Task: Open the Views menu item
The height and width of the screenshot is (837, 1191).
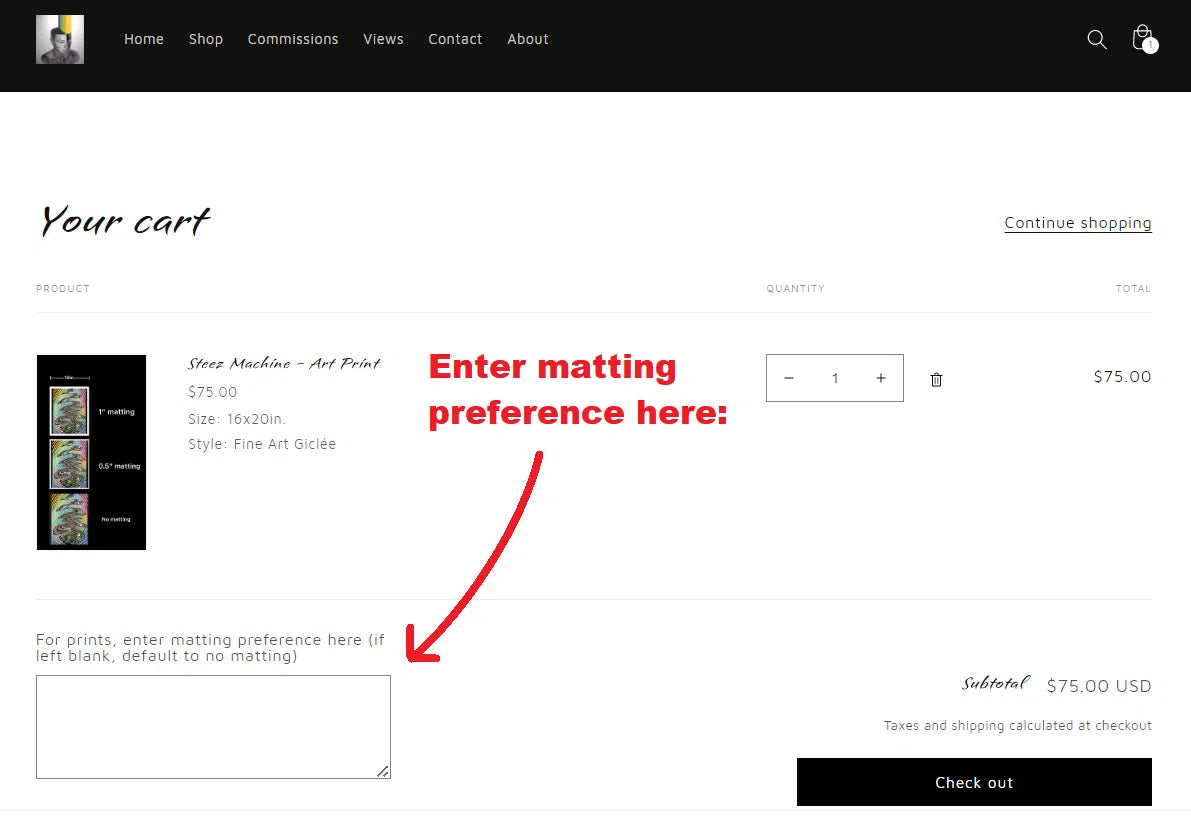Action: (383, 39)
